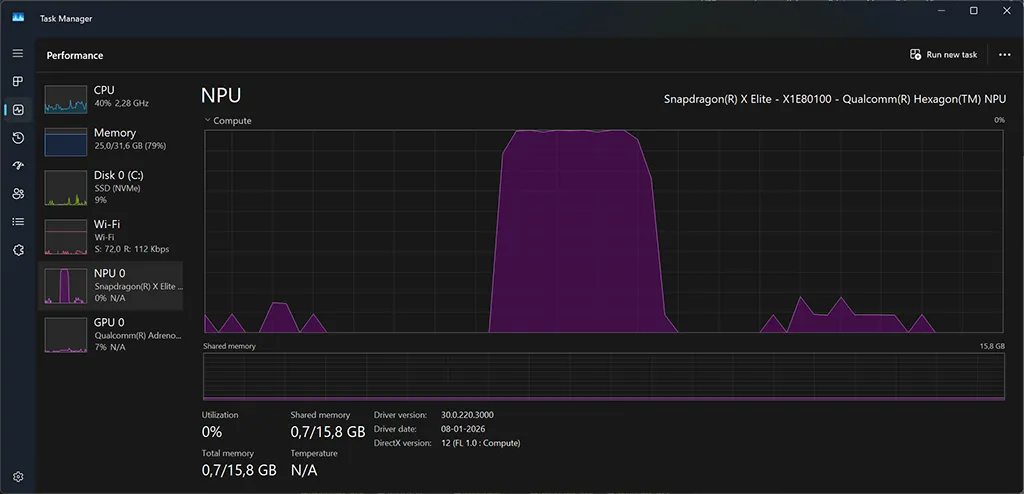The image size is (1024, 494).
Task: Click the Disk 0 mini graph thumbnail
Action: 66,188
